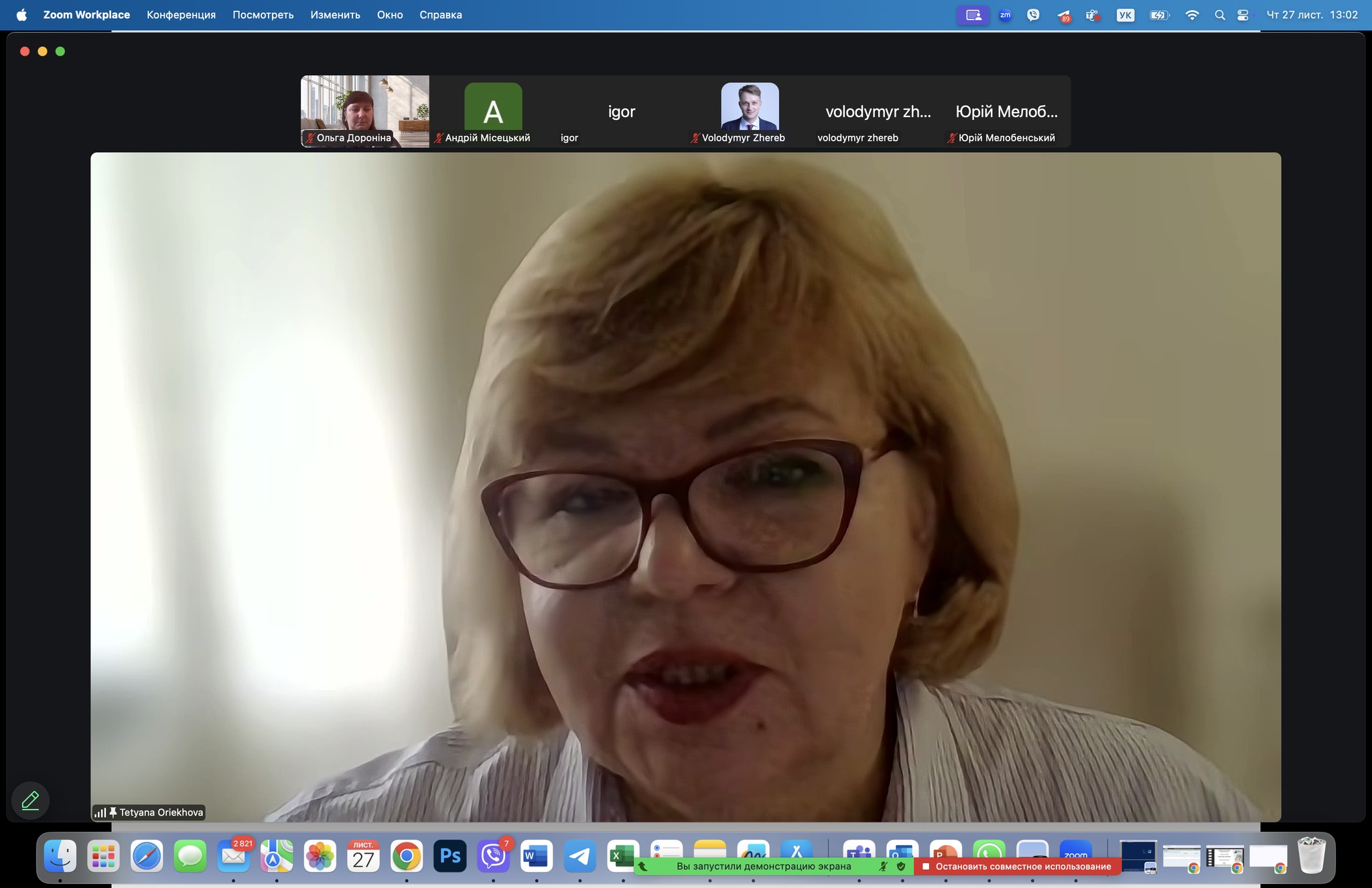Image resolution: width=1372 pixels, height=888 pixels.
Task: Expand the green share bar arrow
Action: point(642,866)
